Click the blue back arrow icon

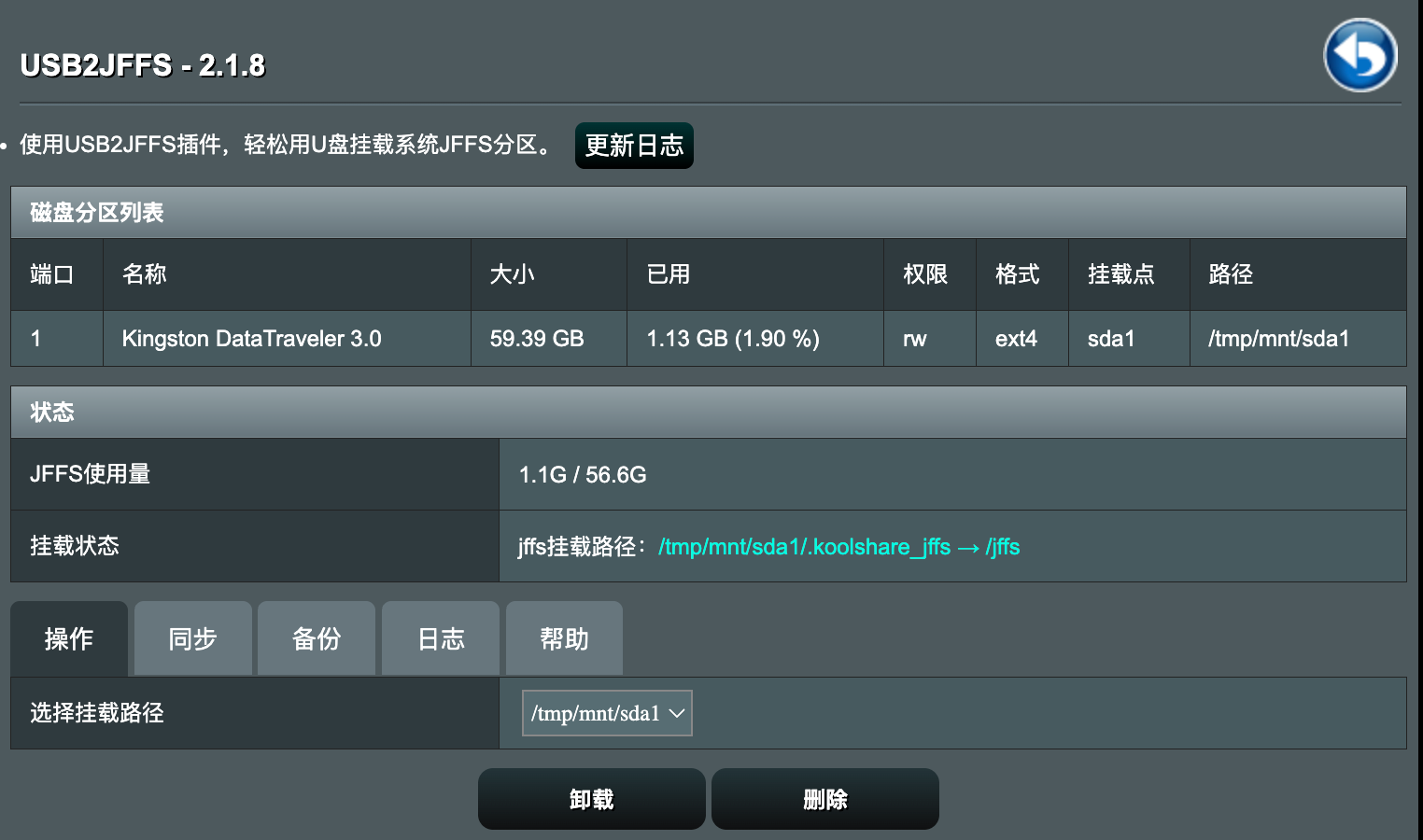(x=1360, y=55)
